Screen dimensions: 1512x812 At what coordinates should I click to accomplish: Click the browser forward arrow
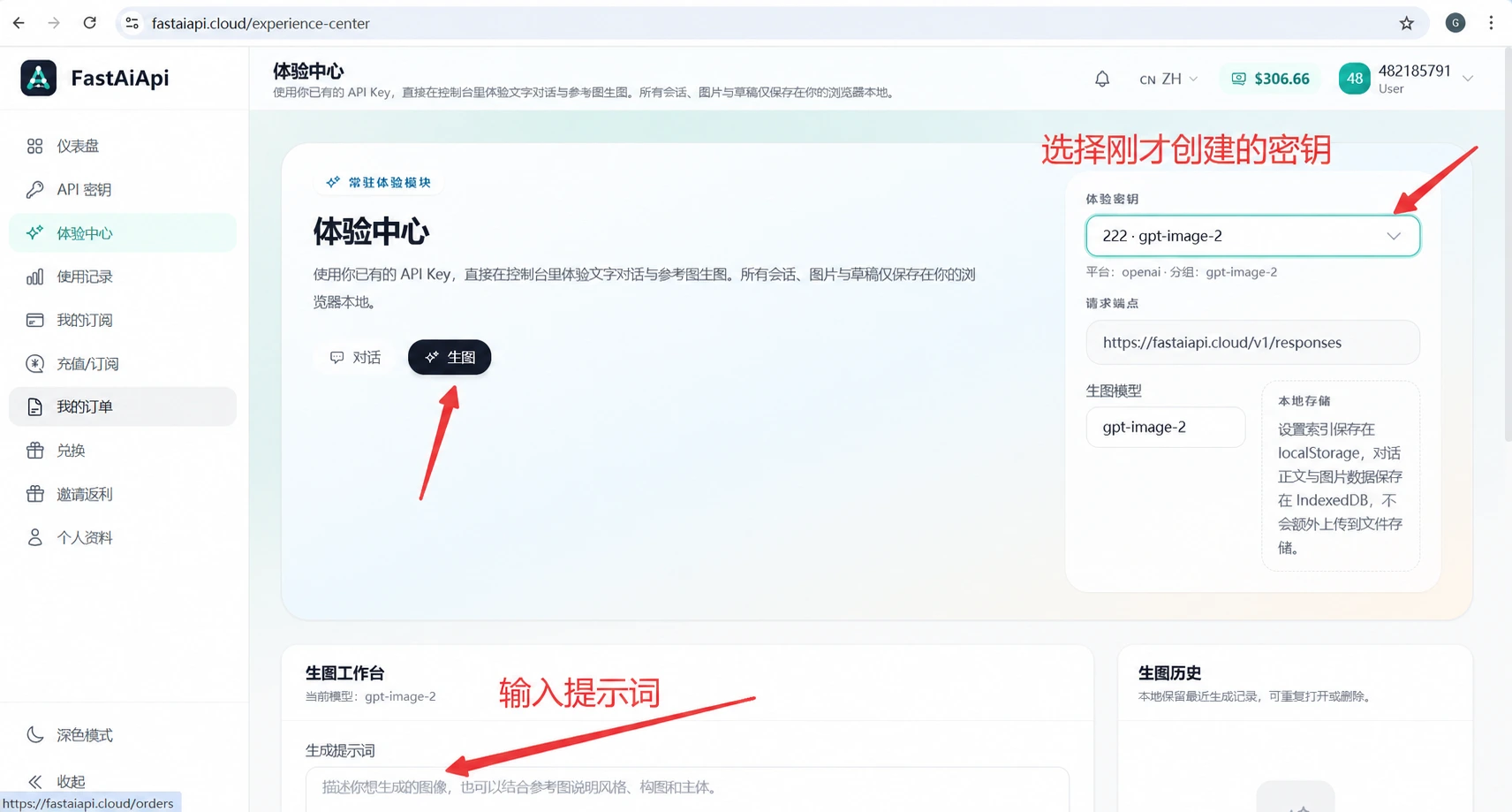coord(54,23)
